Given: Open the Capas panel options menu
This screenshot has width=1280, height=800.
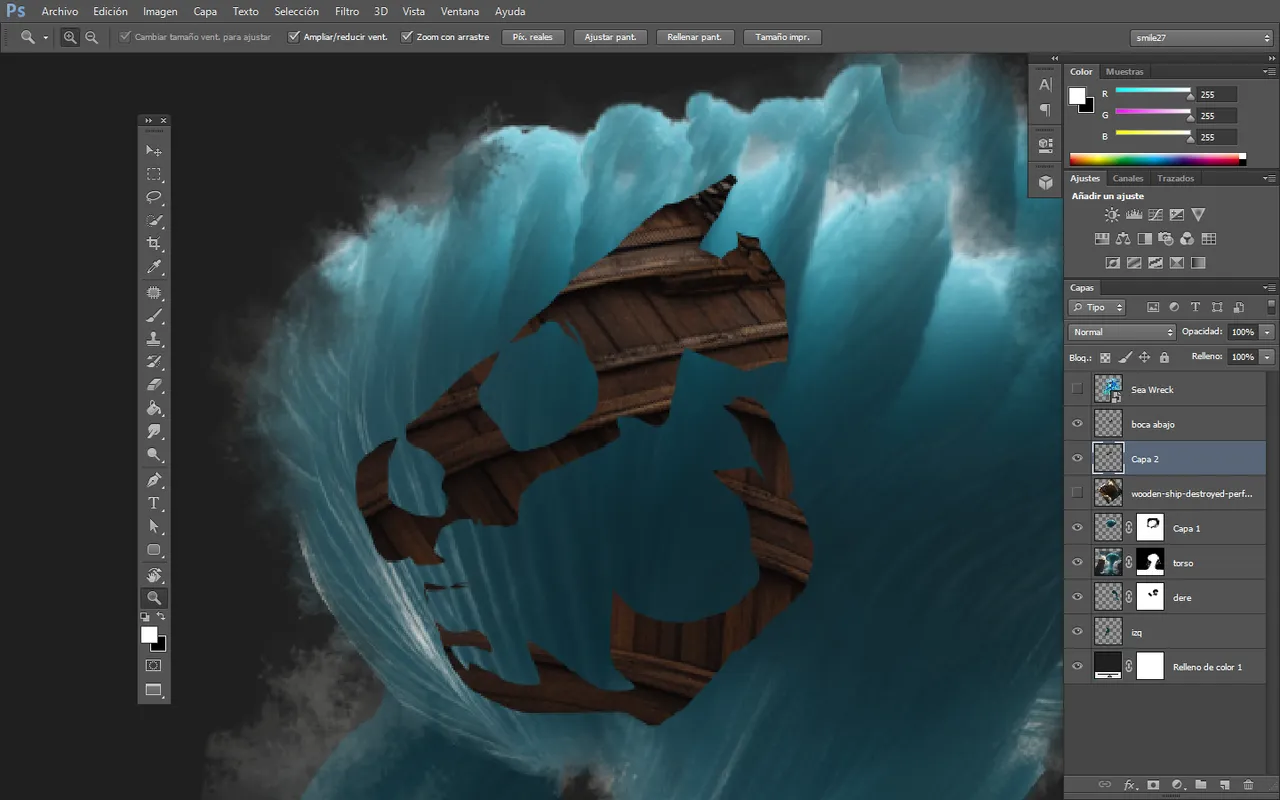Looking at the screenshot, I should pos(1270,288).
